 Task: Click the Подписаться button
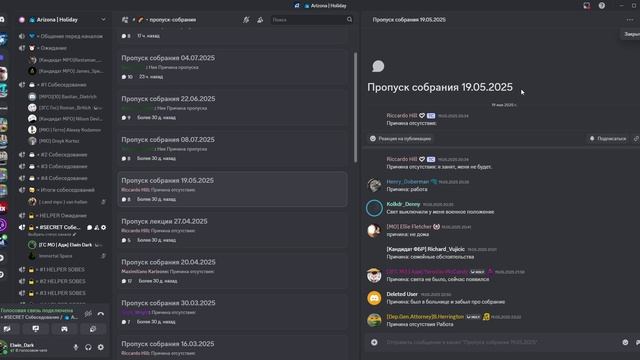[608, 139]
